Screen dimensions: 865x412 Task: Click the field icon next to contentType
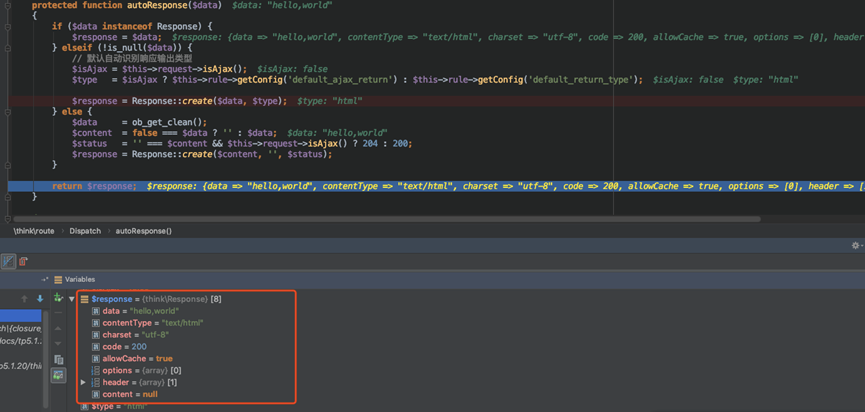96,323
